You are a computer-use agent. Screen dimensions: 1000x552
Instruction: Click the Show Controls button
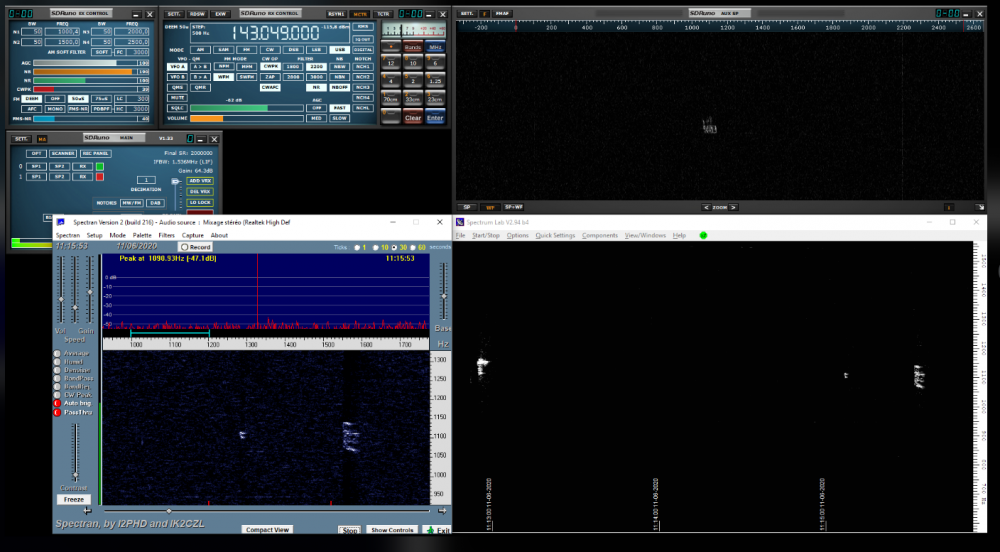[391, 530]
